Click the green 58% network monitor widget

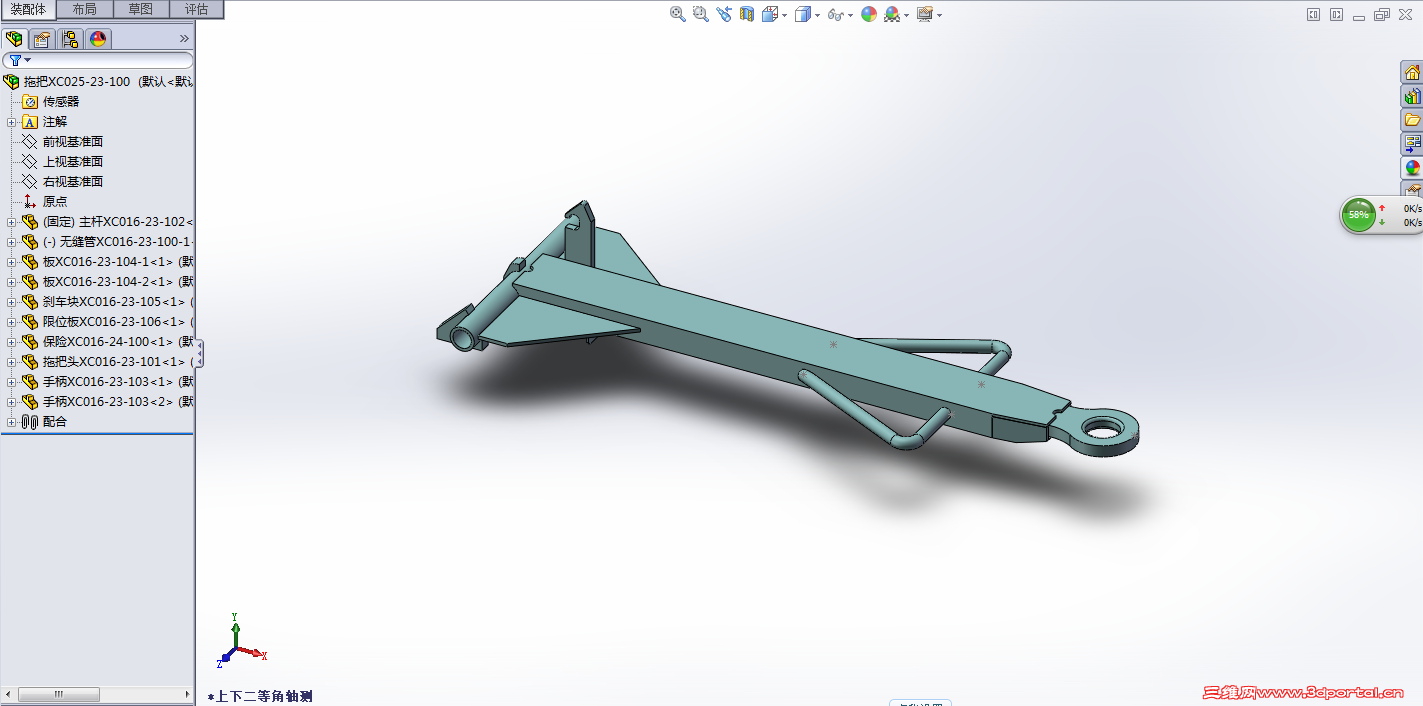pyautogui.click(x=1359, y=215)
